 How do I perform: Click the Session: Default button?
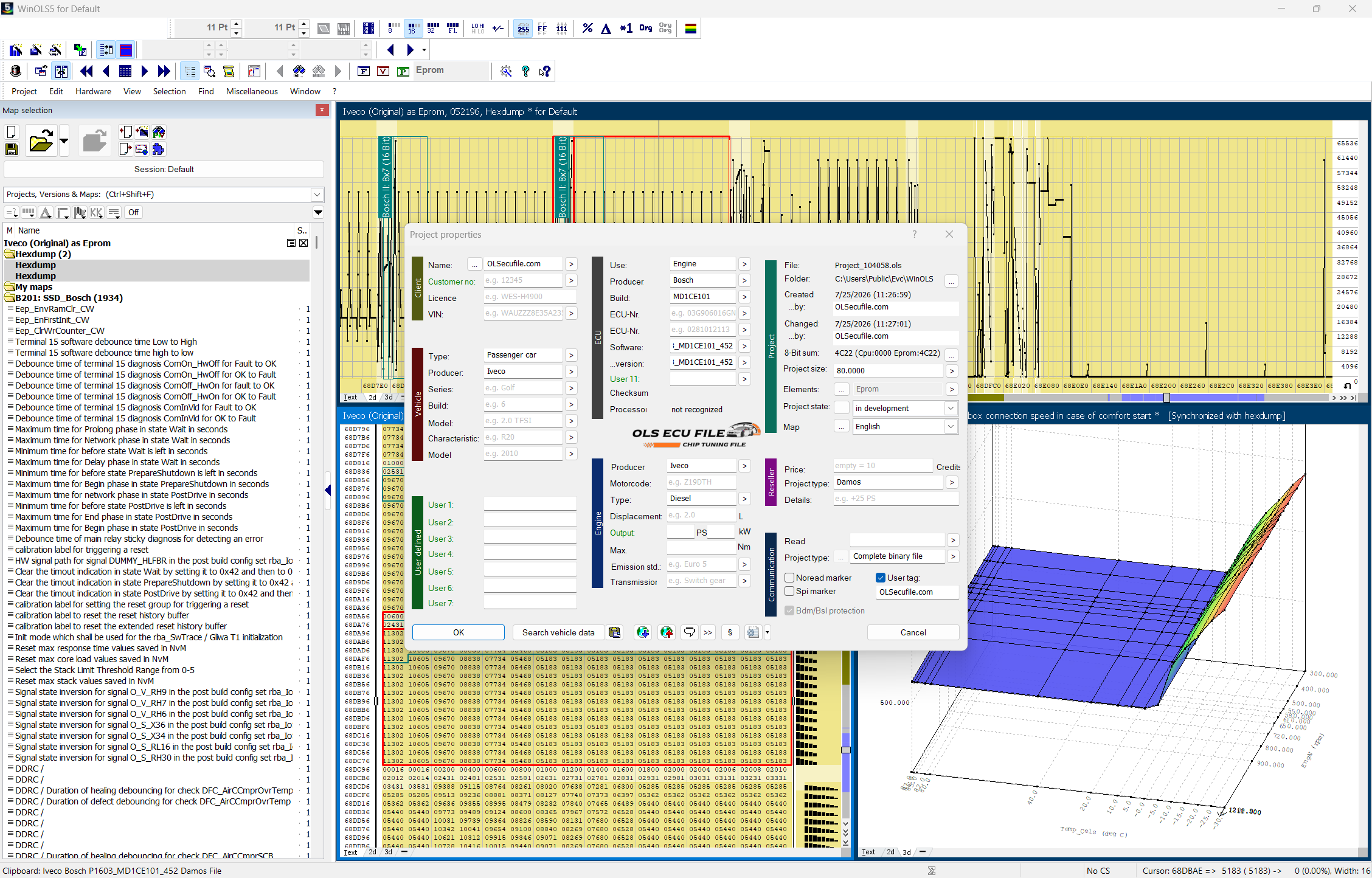tap(164, 169)
